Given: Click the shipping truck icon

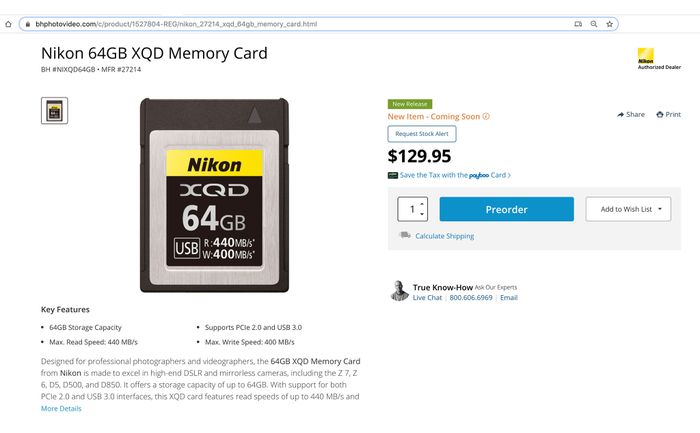Looking at the screenshot, I should point(404,235).
